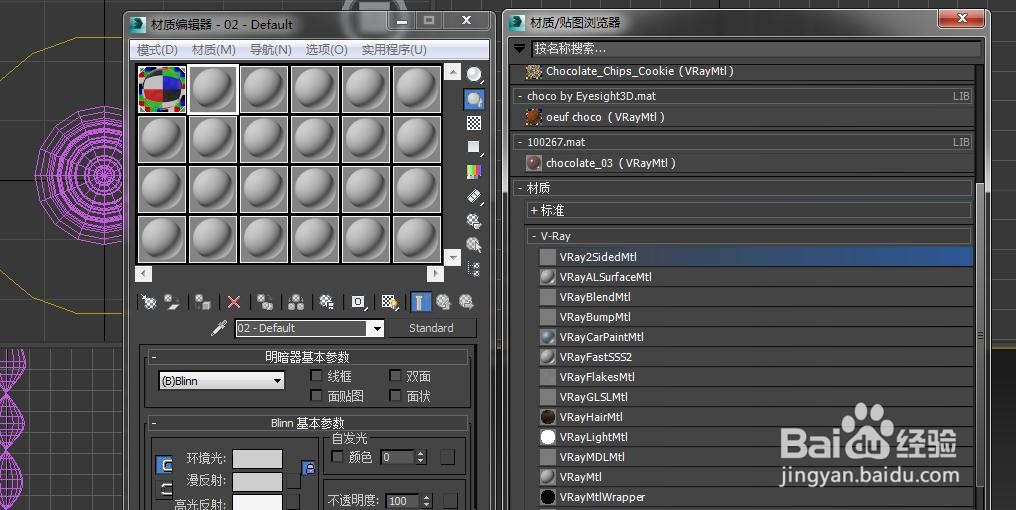The height and width of the screenshot is (510, 1016).
Task: Click the map button beside 自发光 value
Action: coord(448,458)
